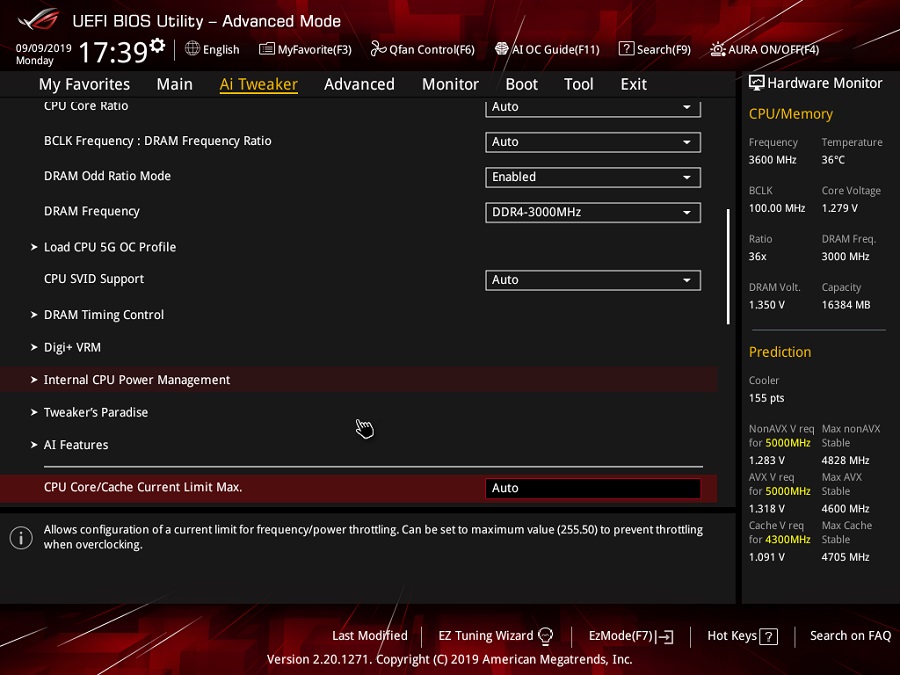Click the 17:39 clock display
The height and width of the screenshot is (675, 900).
click(x=113, y=52)
